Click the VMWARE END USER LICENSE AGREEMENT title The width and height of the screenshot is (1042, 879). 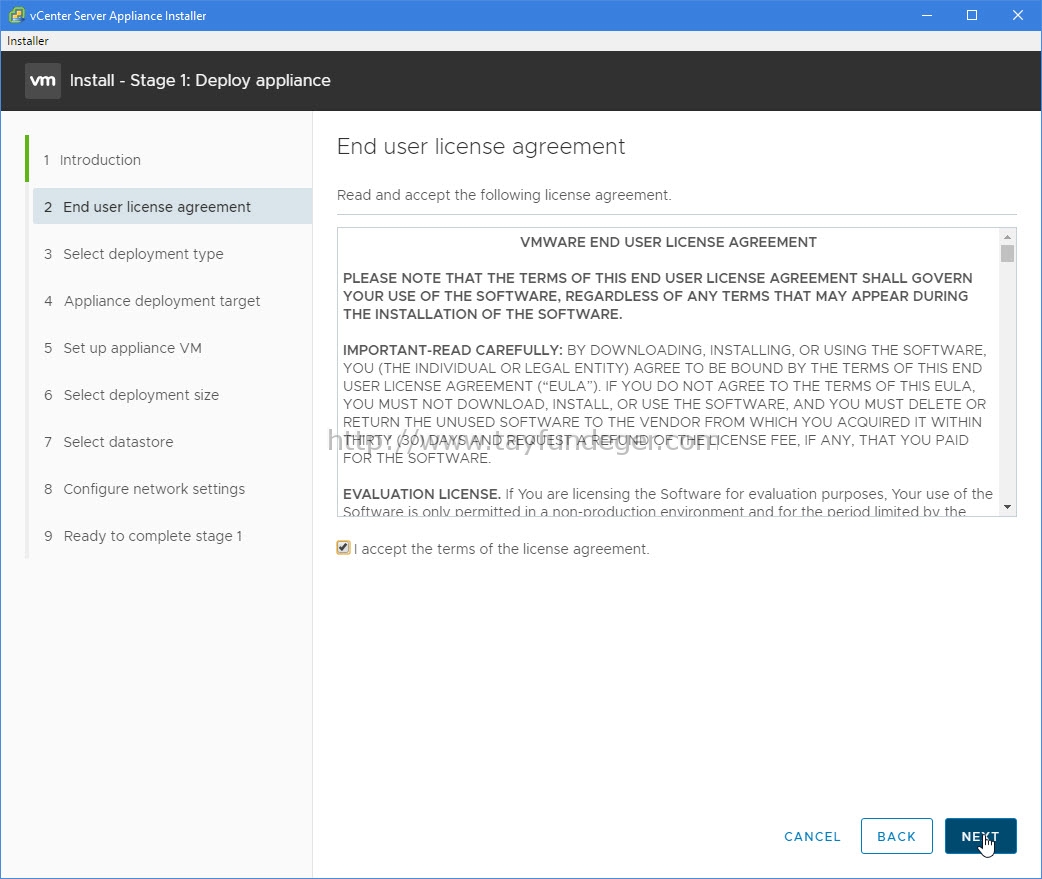pos(669,242)
